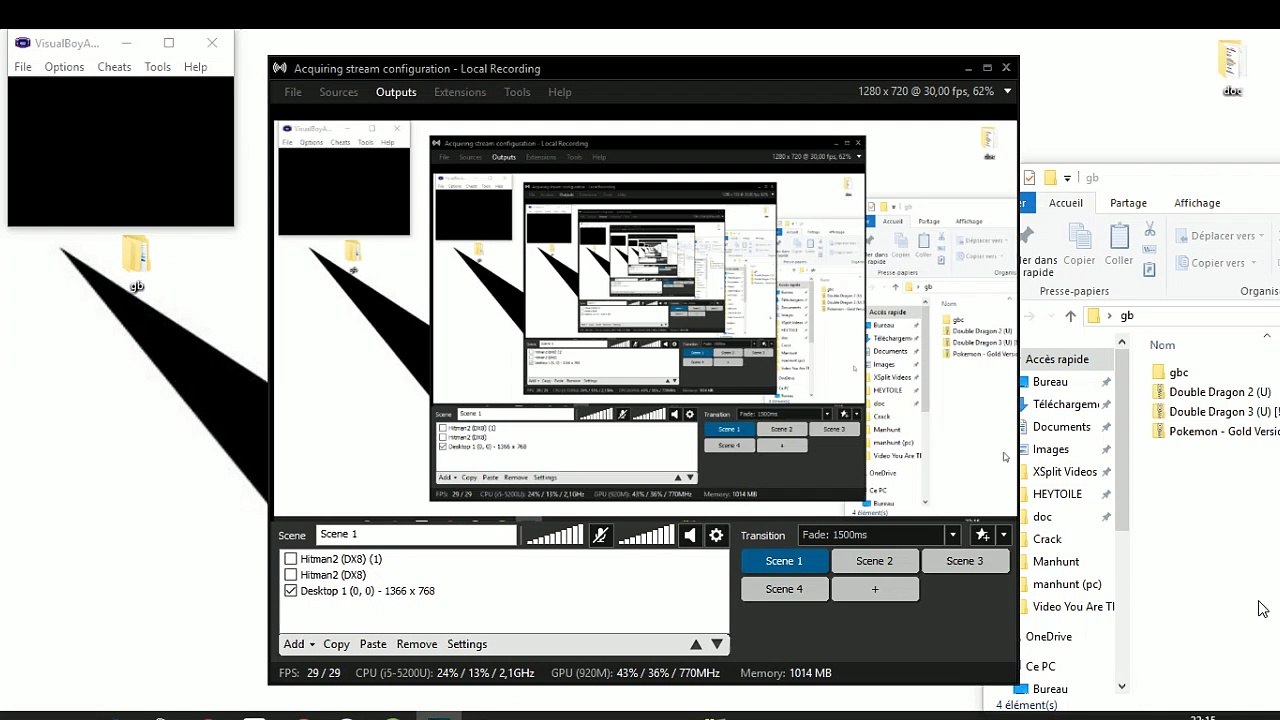Adjust the microphone volume bars
Screen dimensions: 1280x720
[x=555, y=536]
